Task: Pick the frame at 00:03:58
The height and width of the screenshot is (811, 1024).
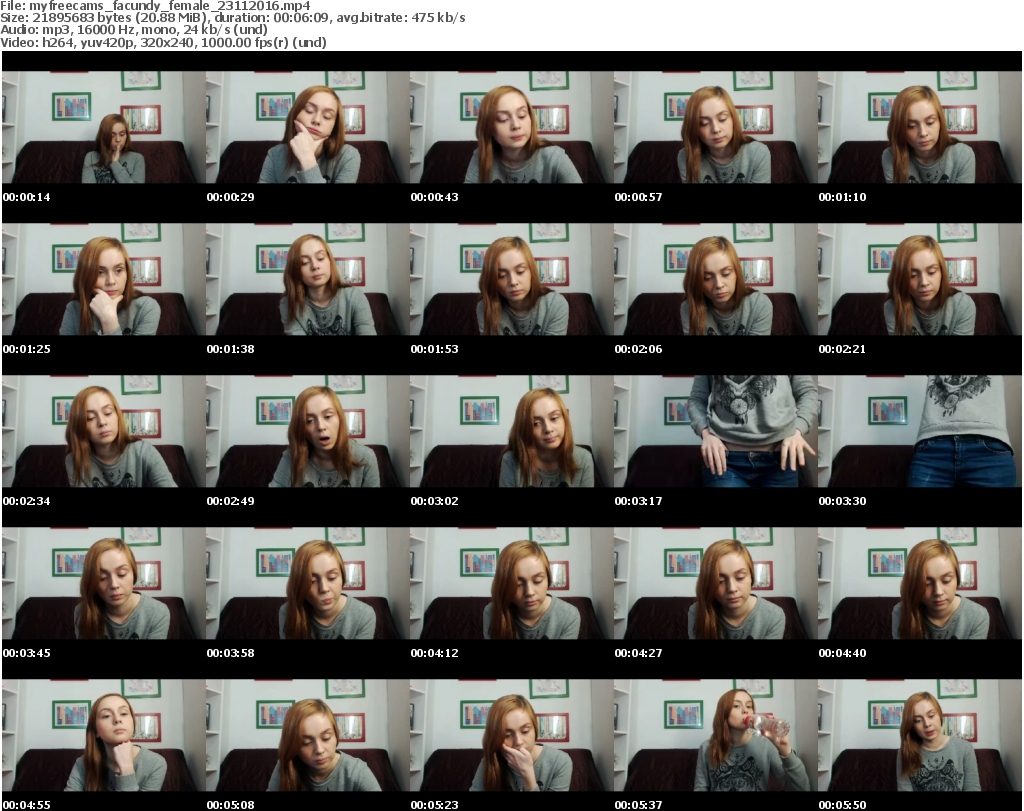Action: [308, 584]
